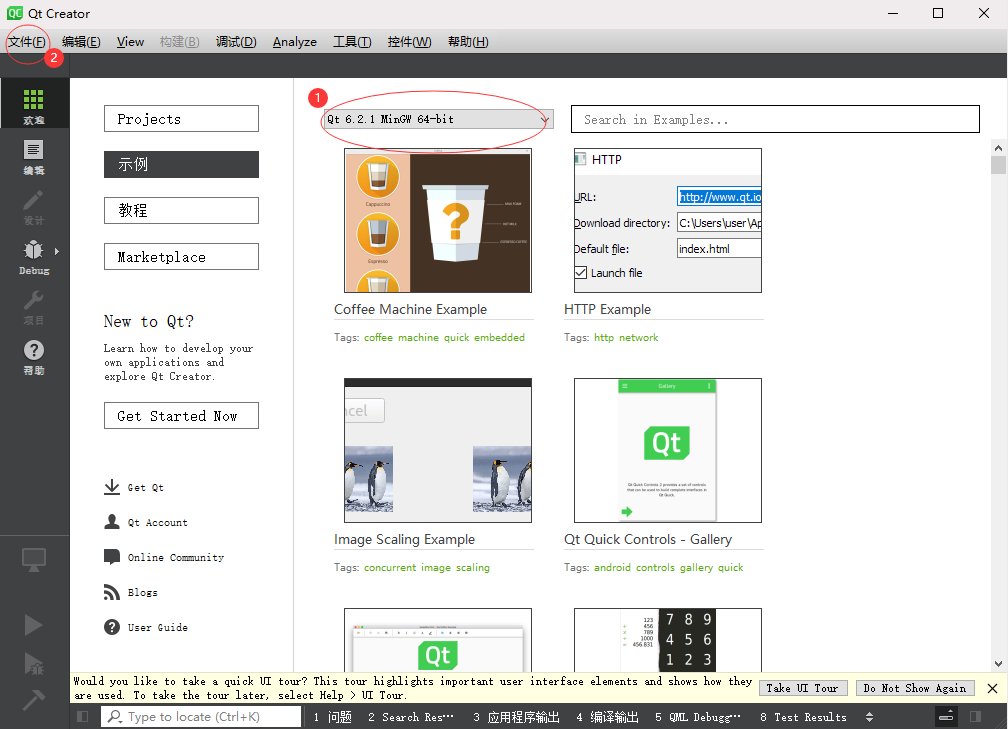The image size is (1008, 729).
Task: Expand the Qt 6.2.1 MinGW 64-bit dropdown
Action: point(438,120)
